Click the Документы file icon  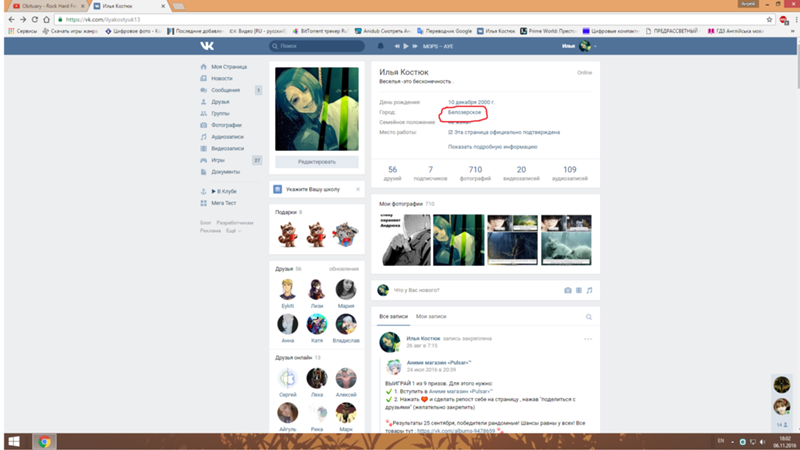(x=204, y=172)
